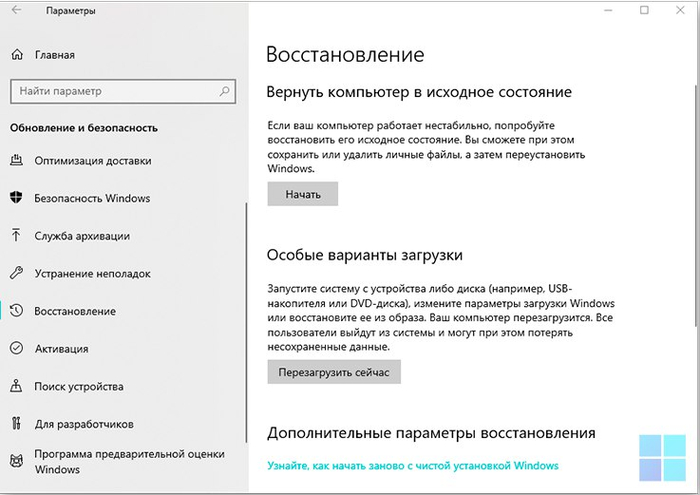
Task: Click the Windows Insider program icon
Action: [16, 461]
